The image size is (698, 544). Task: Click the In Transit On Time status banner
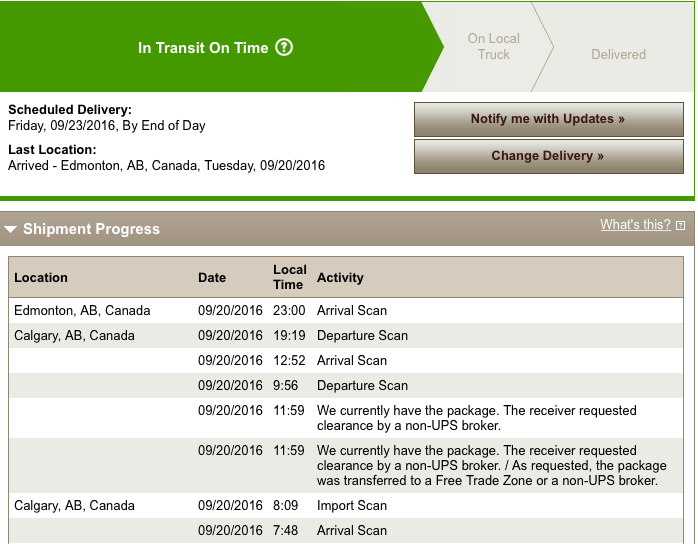click(x=215, y=47)
